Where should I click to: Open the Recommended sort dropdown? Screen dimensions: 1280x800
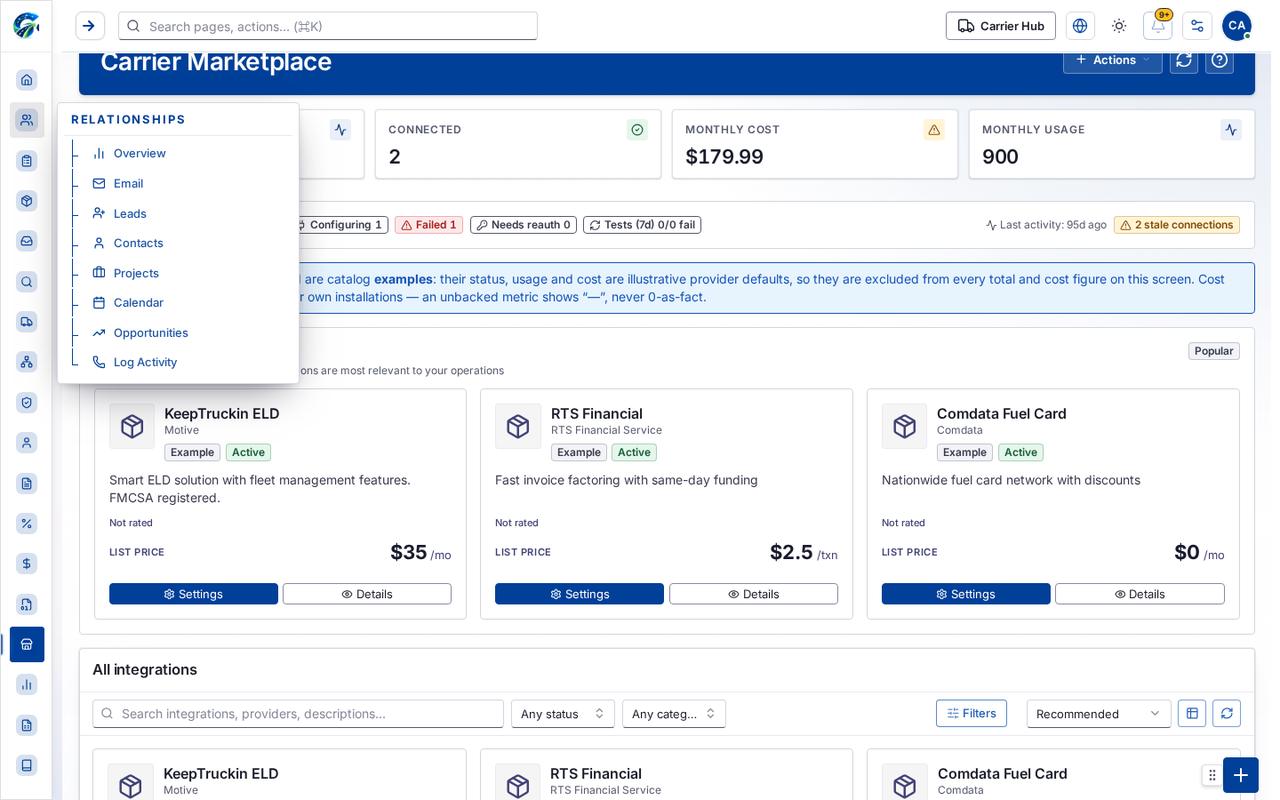pos(1099,714)
